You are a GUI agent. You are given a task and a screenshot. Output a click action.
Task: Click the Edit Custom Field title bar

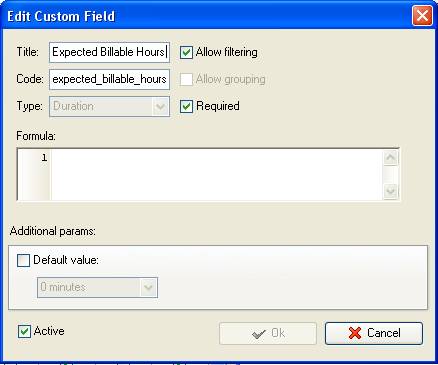pos(207,16)
